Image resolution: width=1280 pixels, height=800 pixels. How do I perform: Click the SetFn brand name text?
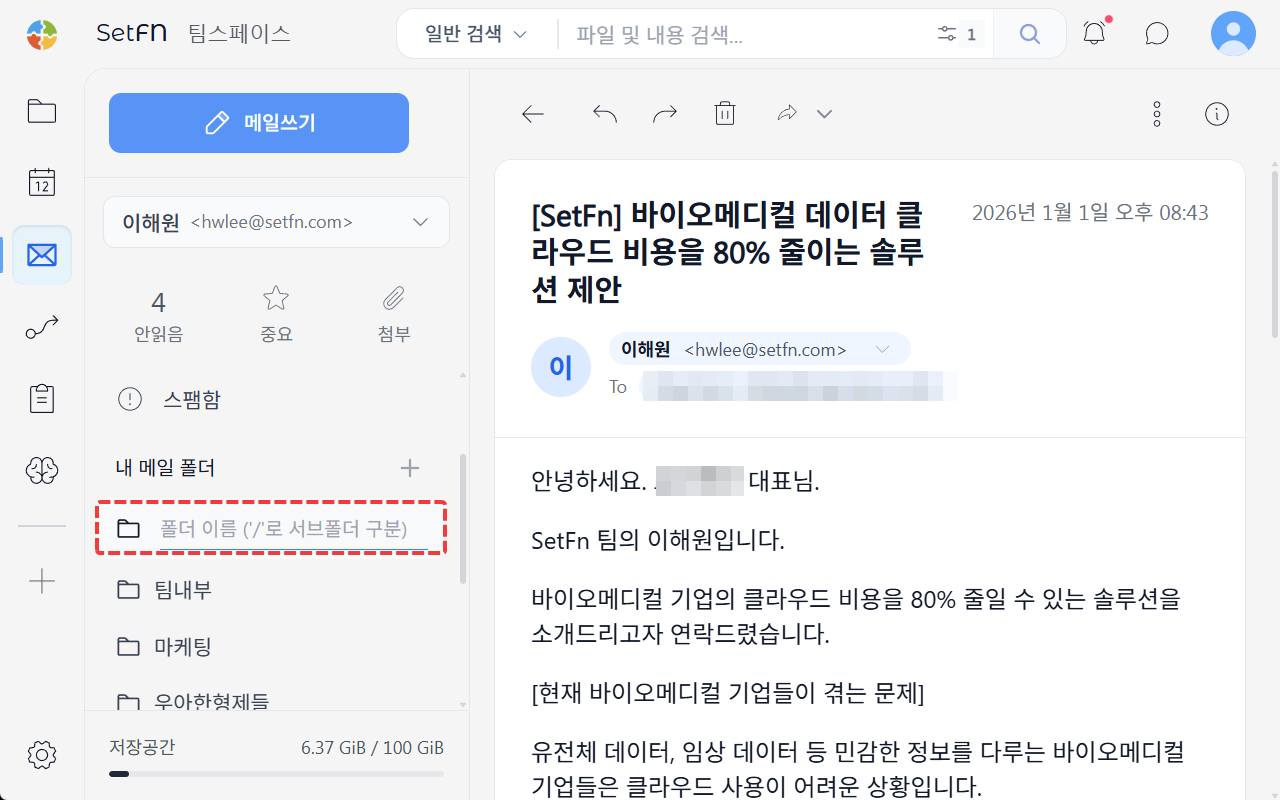coord(132,34)
